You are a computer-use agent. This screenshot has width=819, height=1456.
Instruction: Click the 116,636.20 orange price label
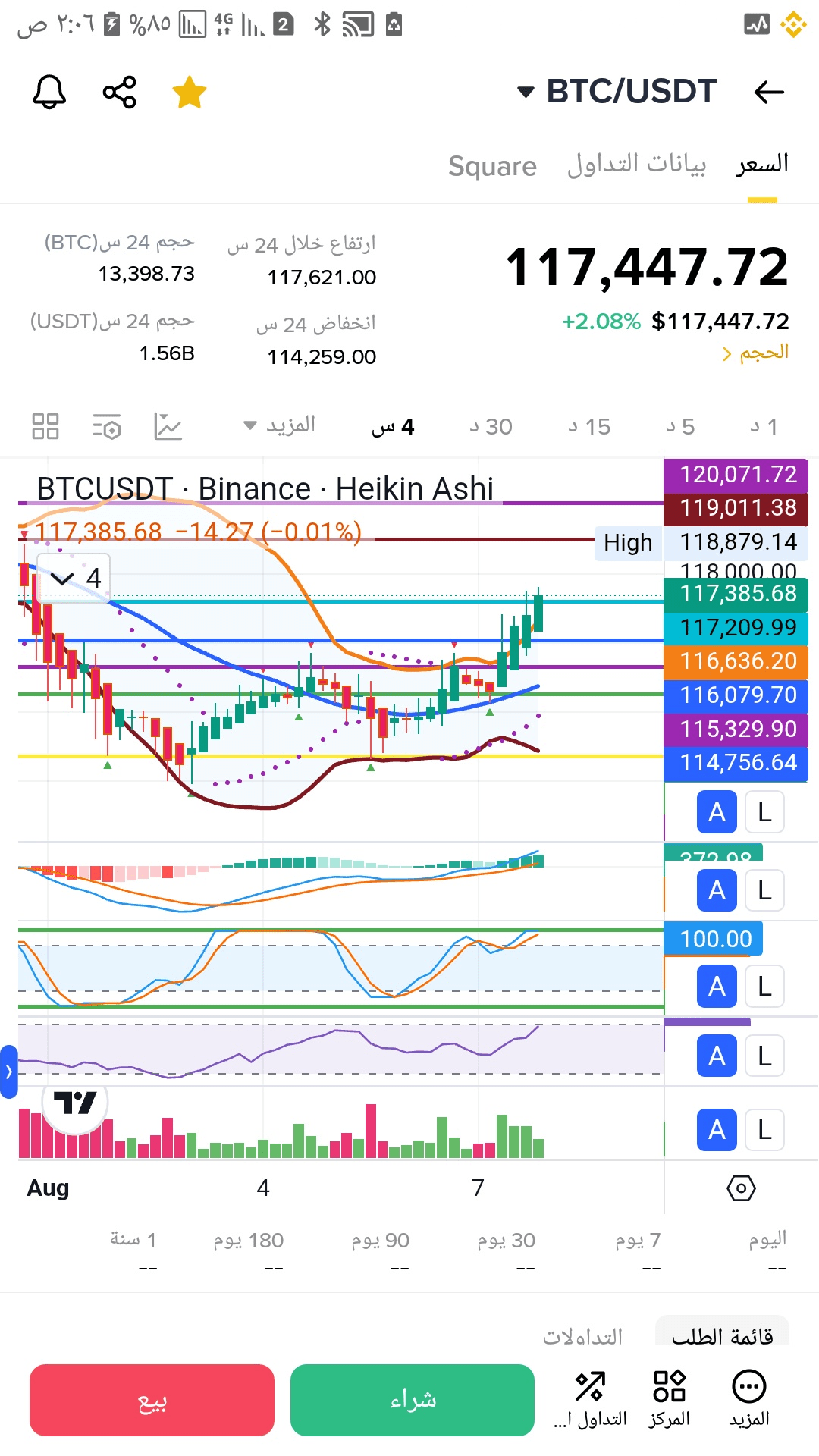736,661
